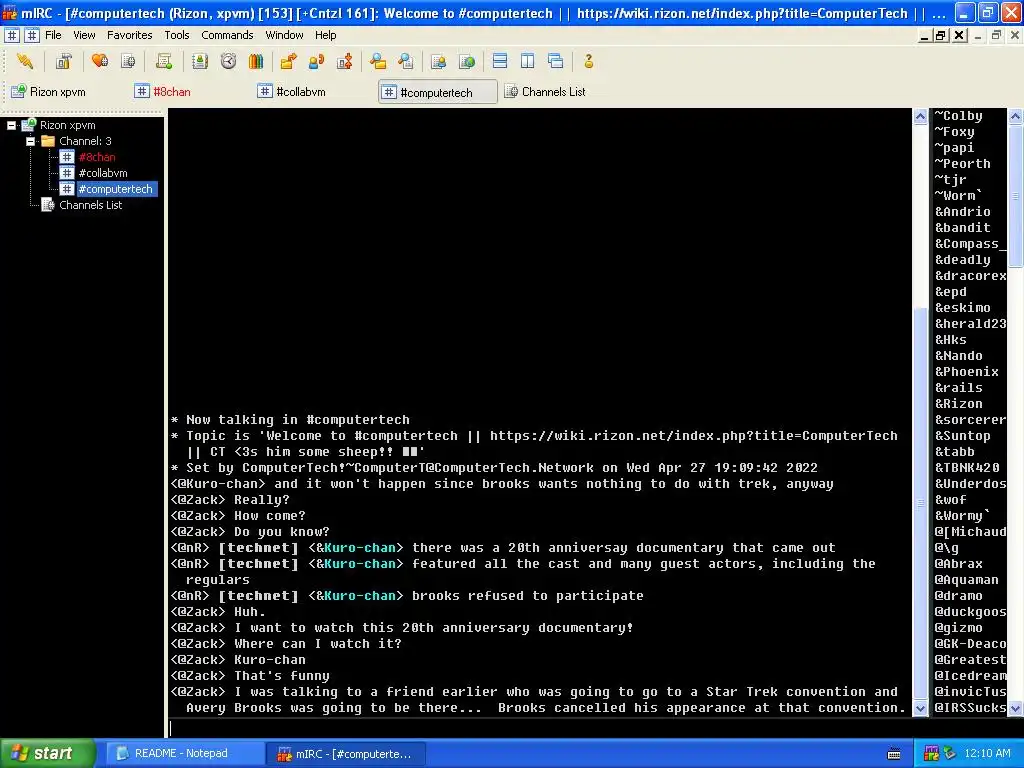Click the second hash icon beside File menu
The height and width of the screenshot is (768, 1024).
coord(31,35)
